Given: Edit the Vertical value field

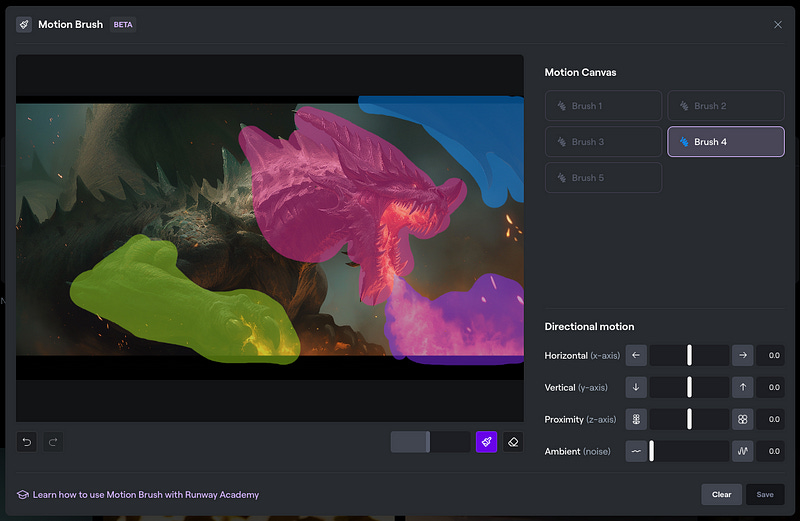Looking at the screenshot, I should (x=770, y=387).
